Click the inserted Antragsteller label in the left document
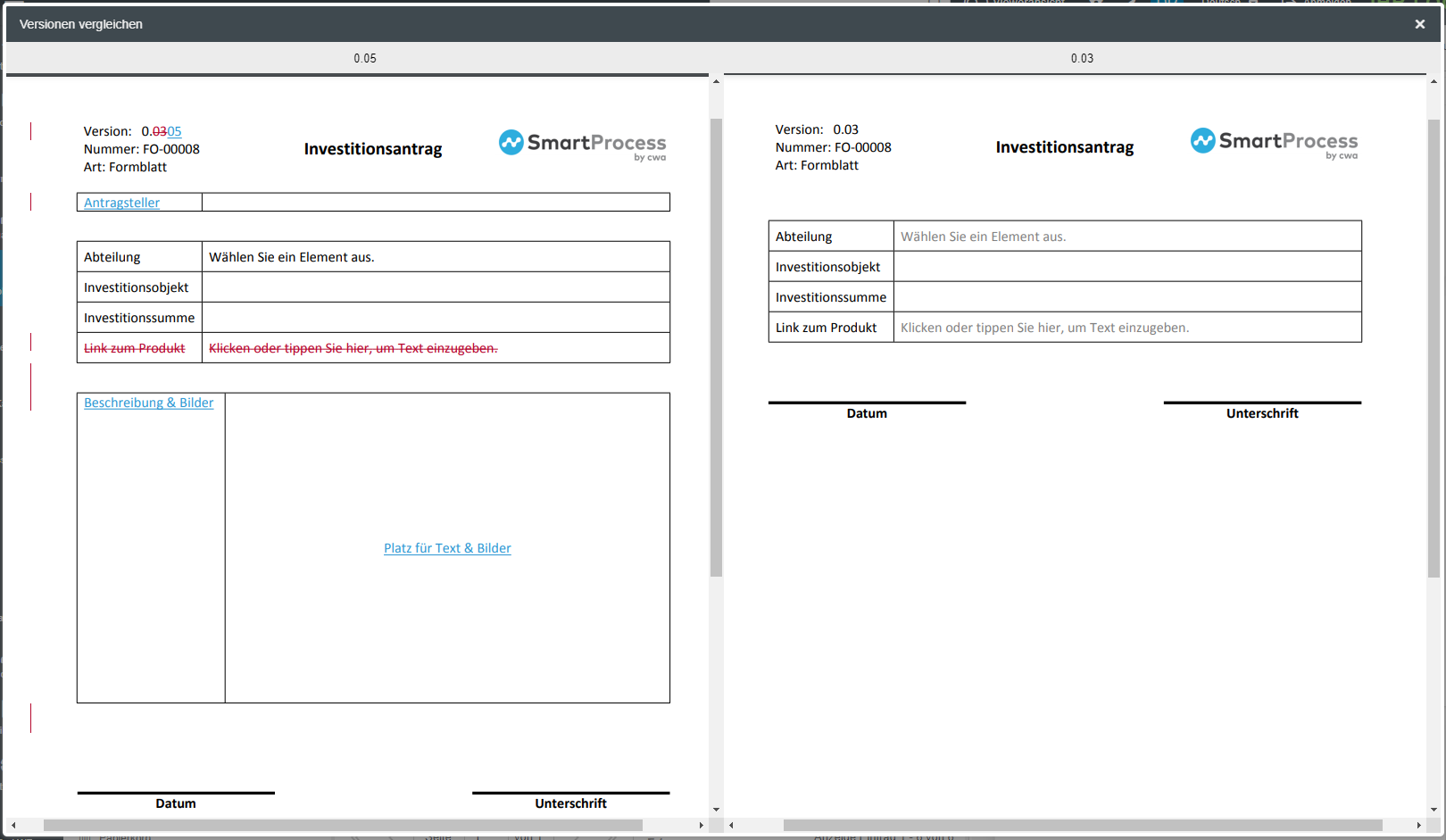 pyautogui.click(x=121, y=203)
